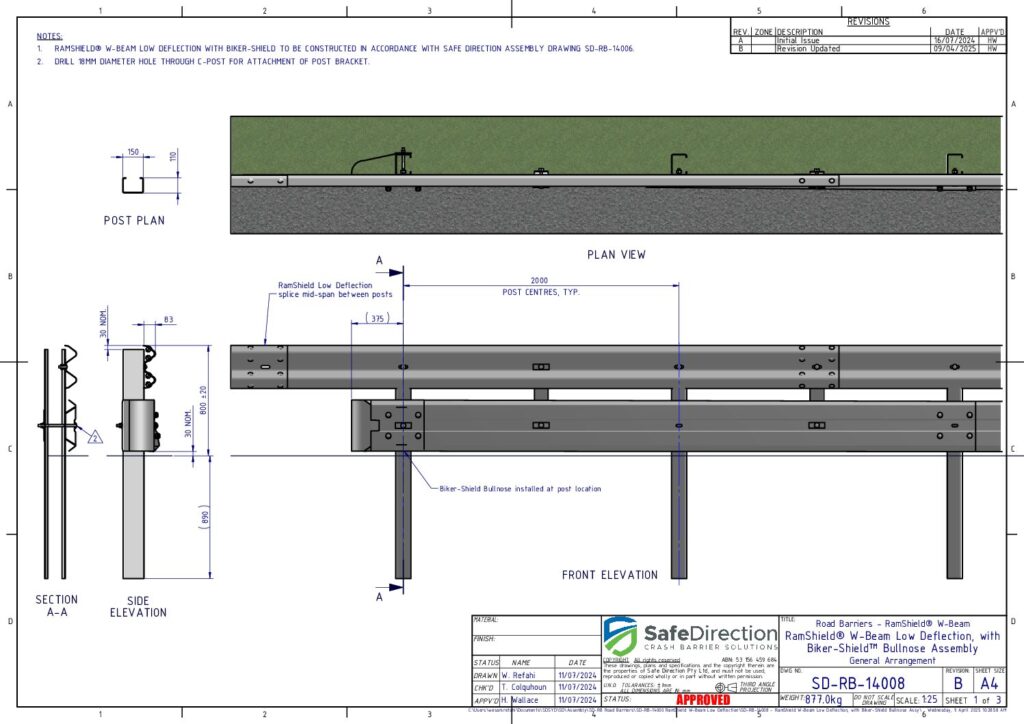Click the Safe Direction shield logo

coord(620,636)
